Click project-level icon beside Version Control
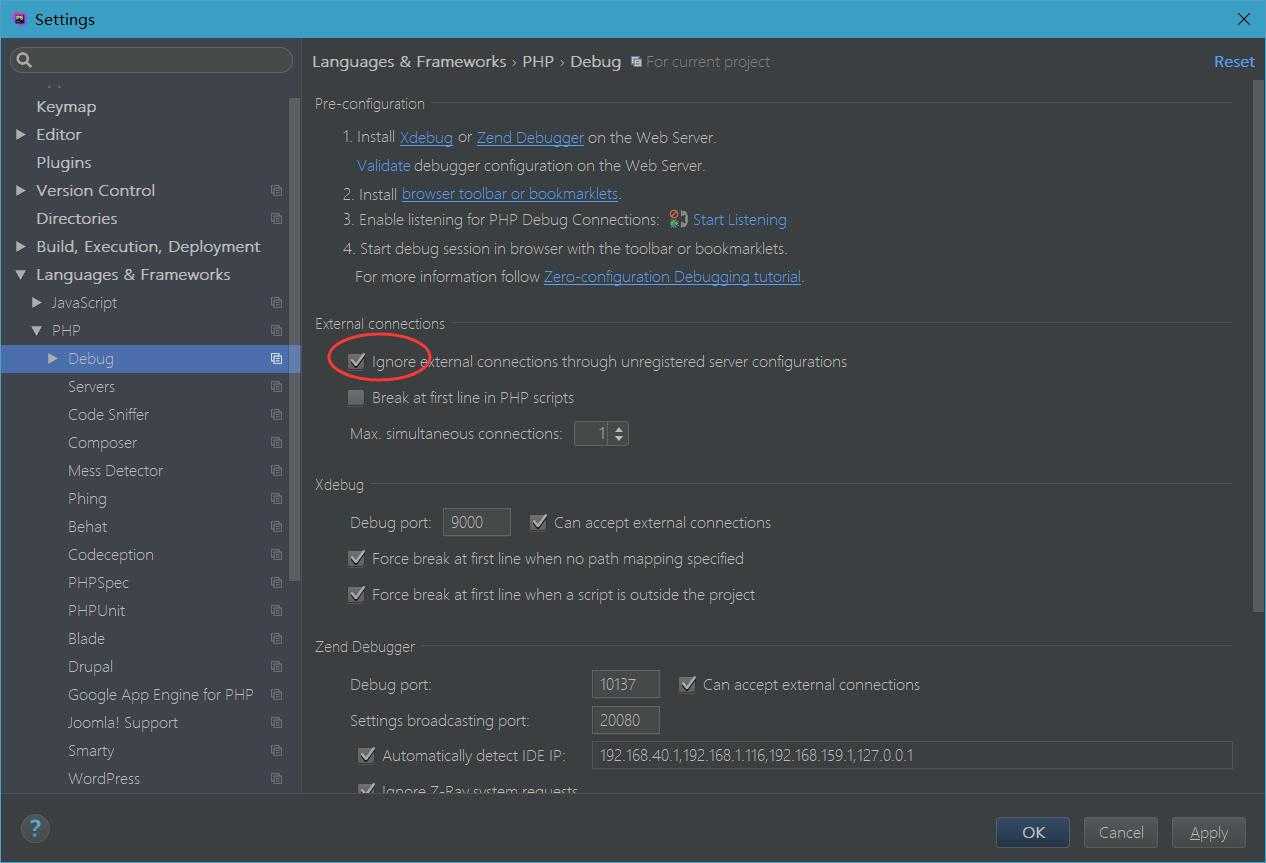Screen dimensions: 1266x863 point(276,190)
